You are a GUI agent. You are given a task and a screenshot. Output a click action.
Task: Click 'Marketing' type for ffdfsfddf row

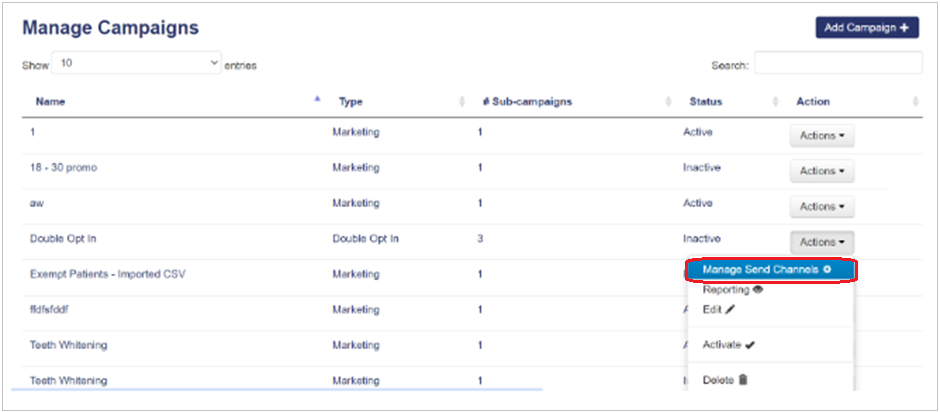[356, 310]
